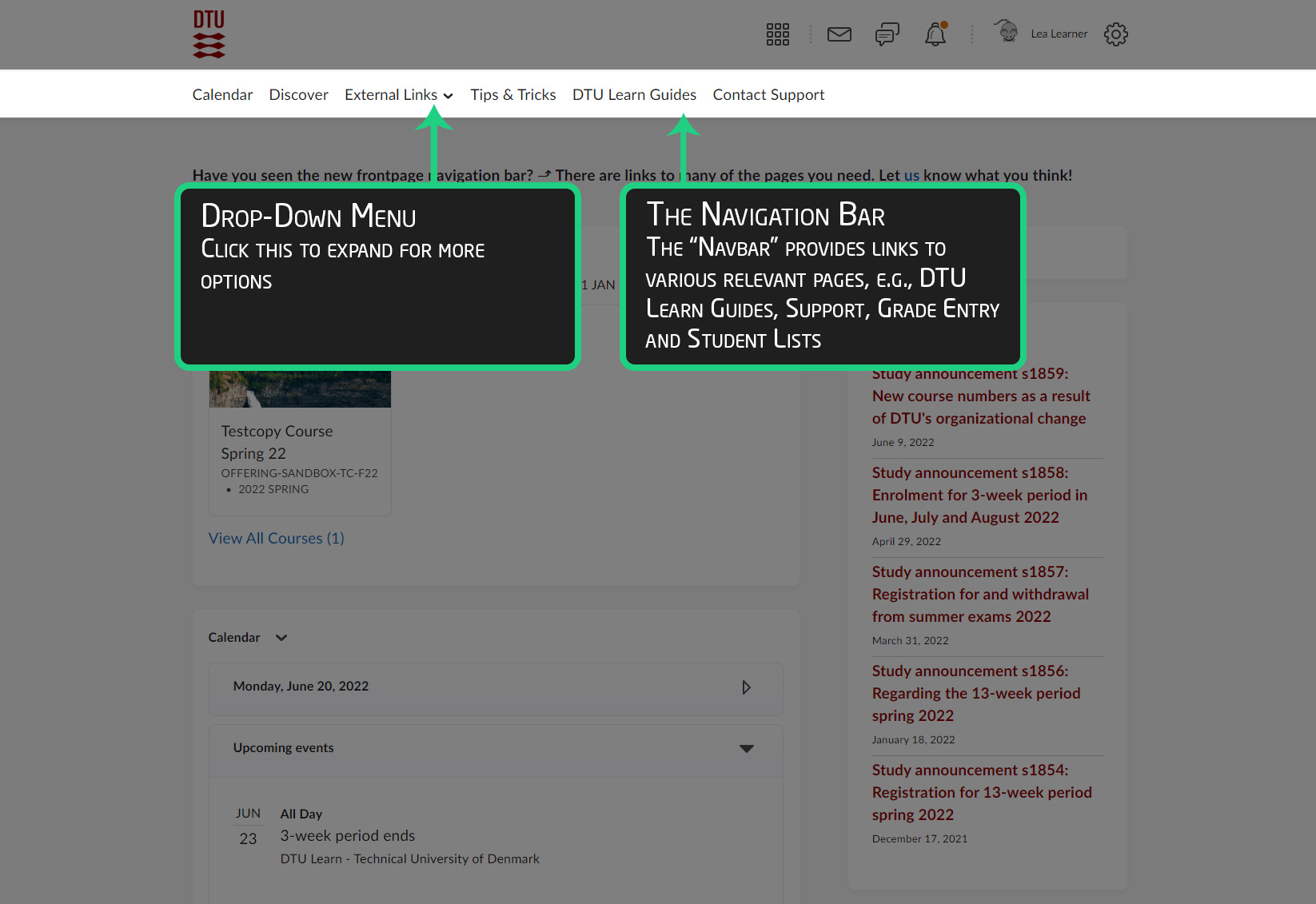Screen dimensions: 1316x904
Task: Click Contact Support in navbar
Action: pos(768,95)
